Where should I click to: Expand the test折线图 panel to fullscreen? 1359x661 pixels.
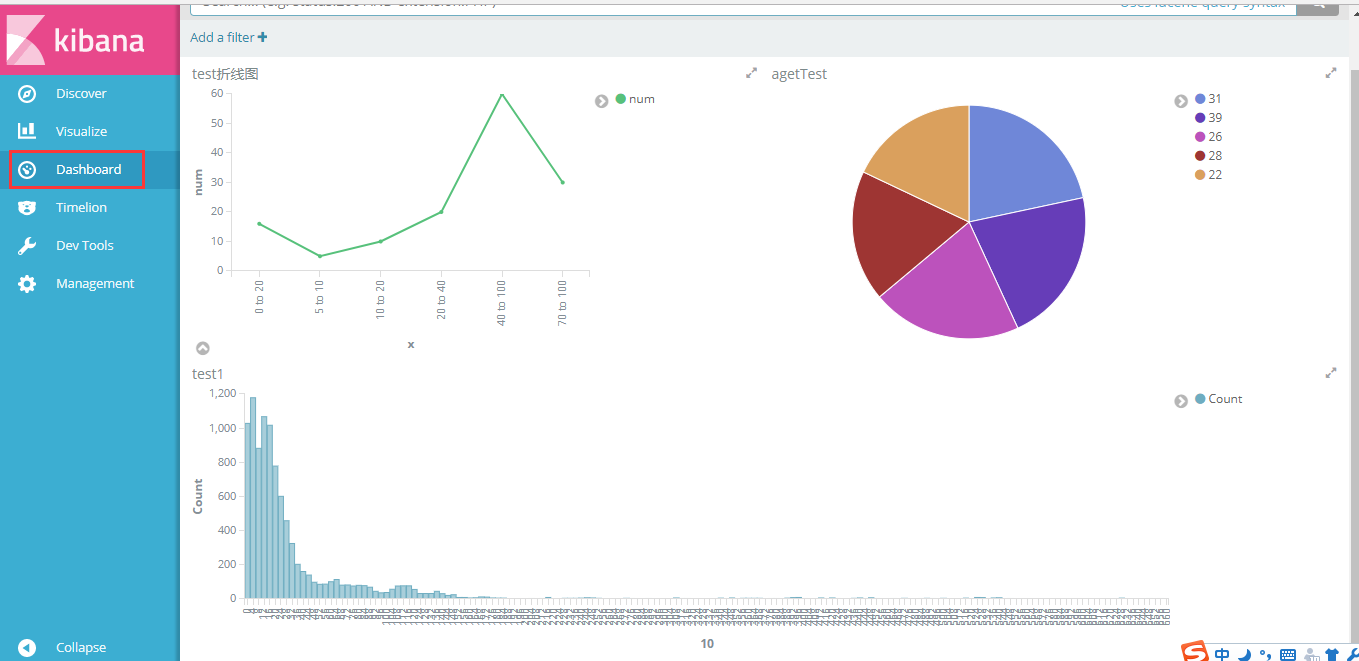751,73
